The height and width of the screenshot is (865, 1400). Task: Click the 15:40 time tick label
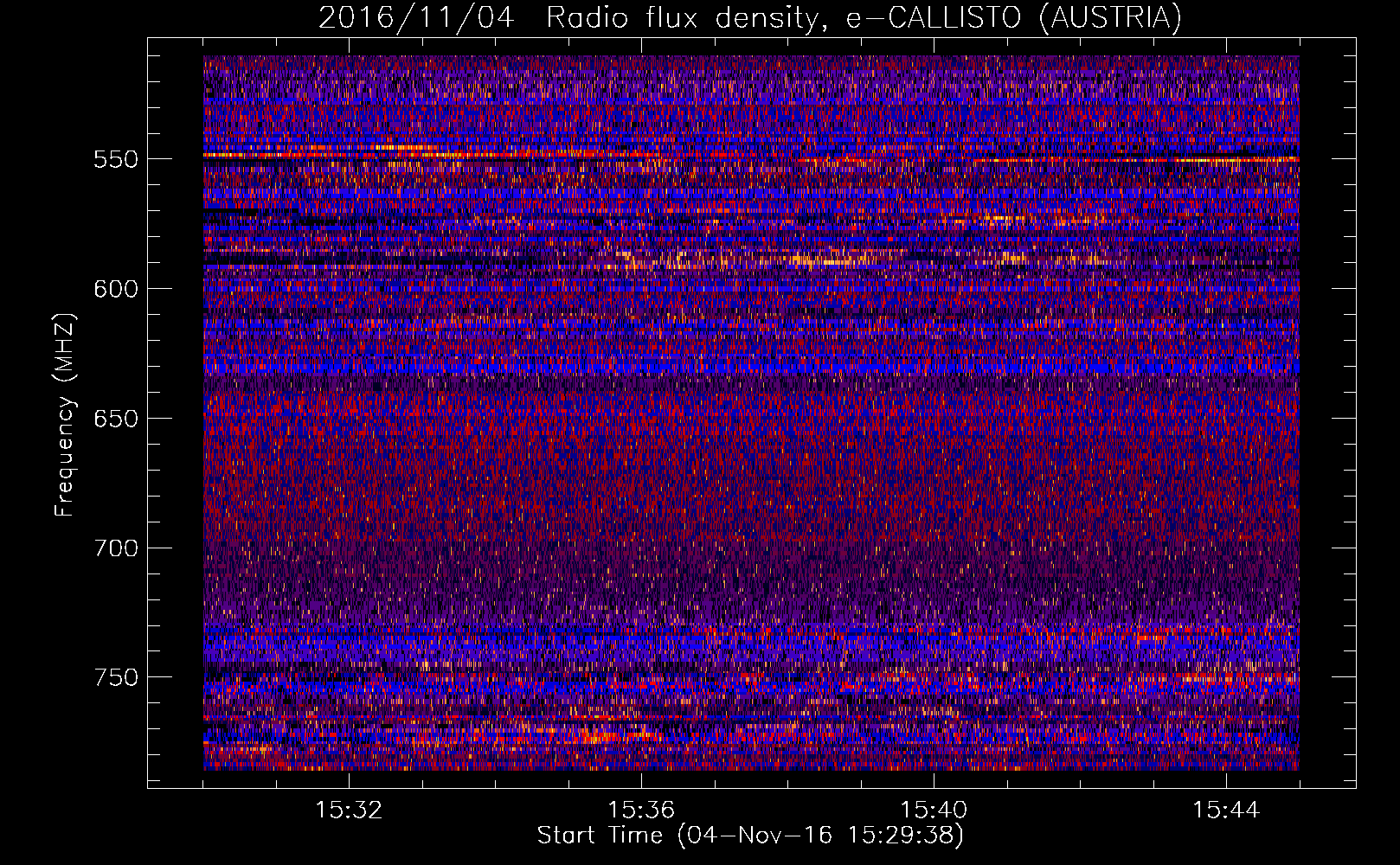[934, 811]
